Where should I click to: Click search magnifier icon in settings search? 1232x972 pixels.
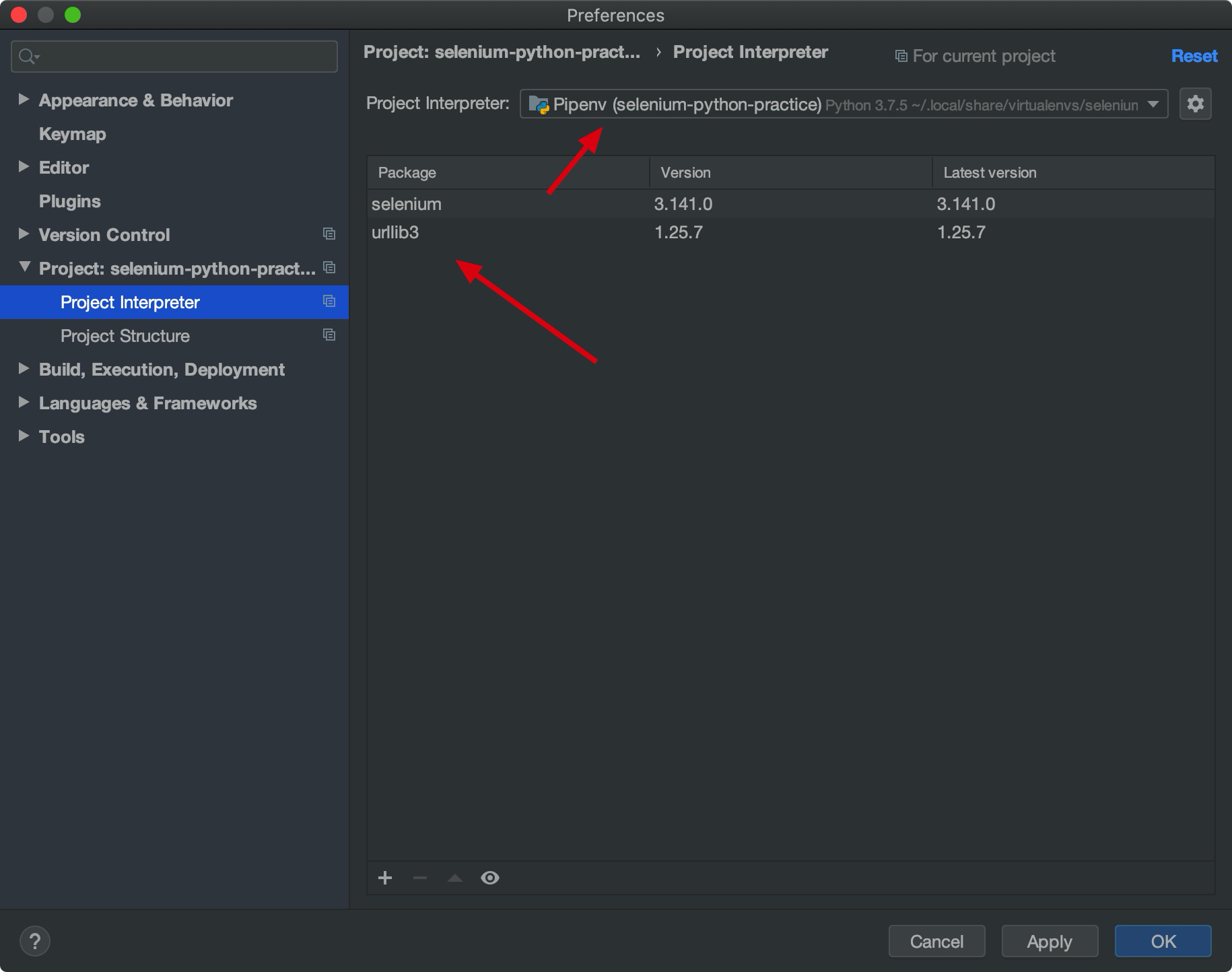click(28, 57)
